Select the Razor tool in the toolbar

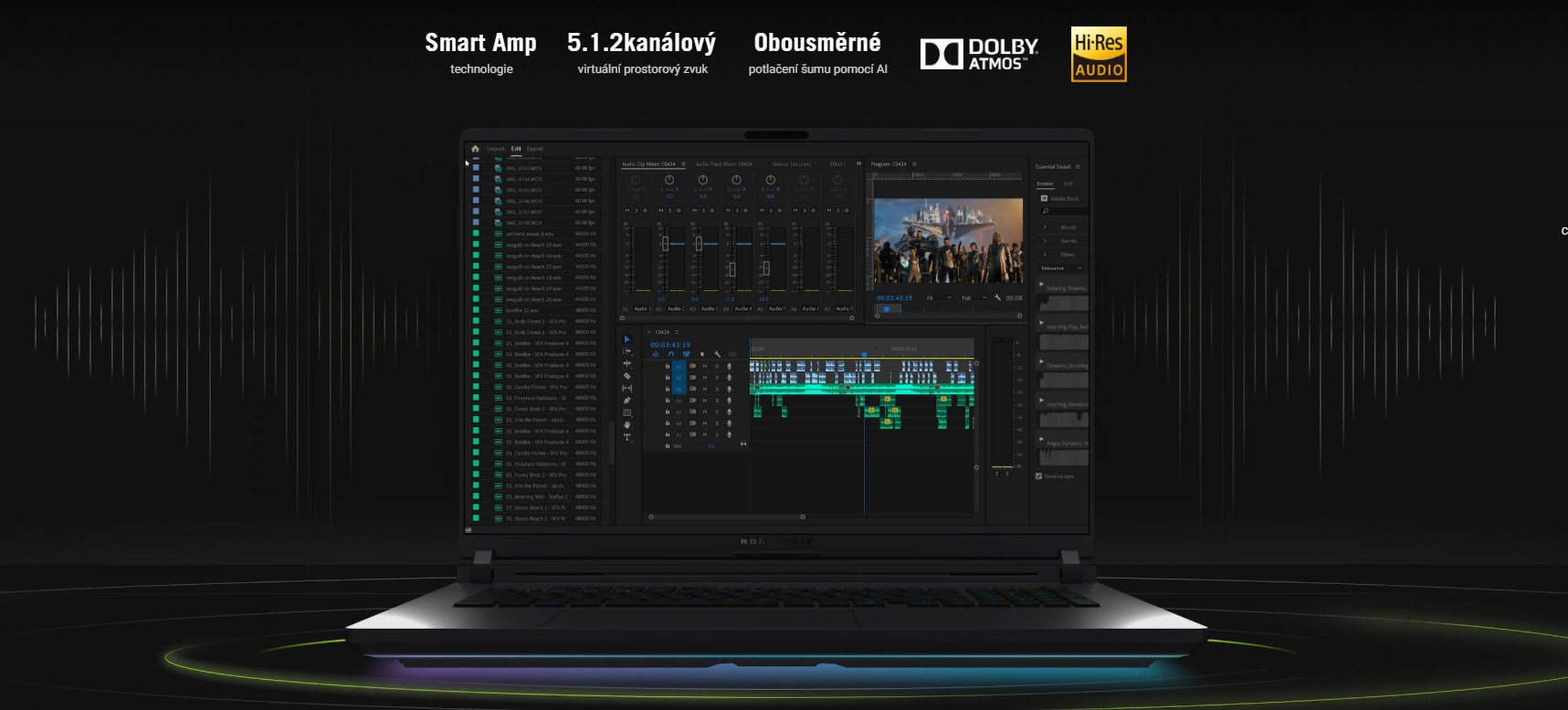(626, 376)
